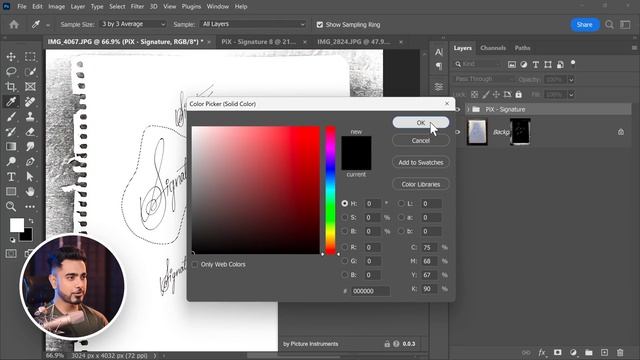
Task: Select the Rectangle shape tool
Action: tap(11, 191)
